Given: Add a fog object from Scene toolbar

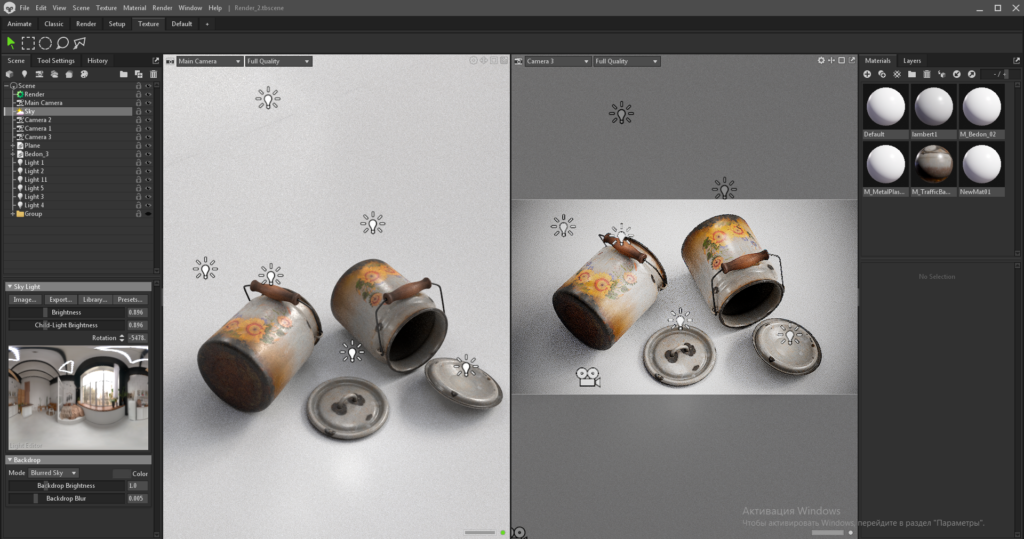Looking at the screenshot, I should point(54,74).
